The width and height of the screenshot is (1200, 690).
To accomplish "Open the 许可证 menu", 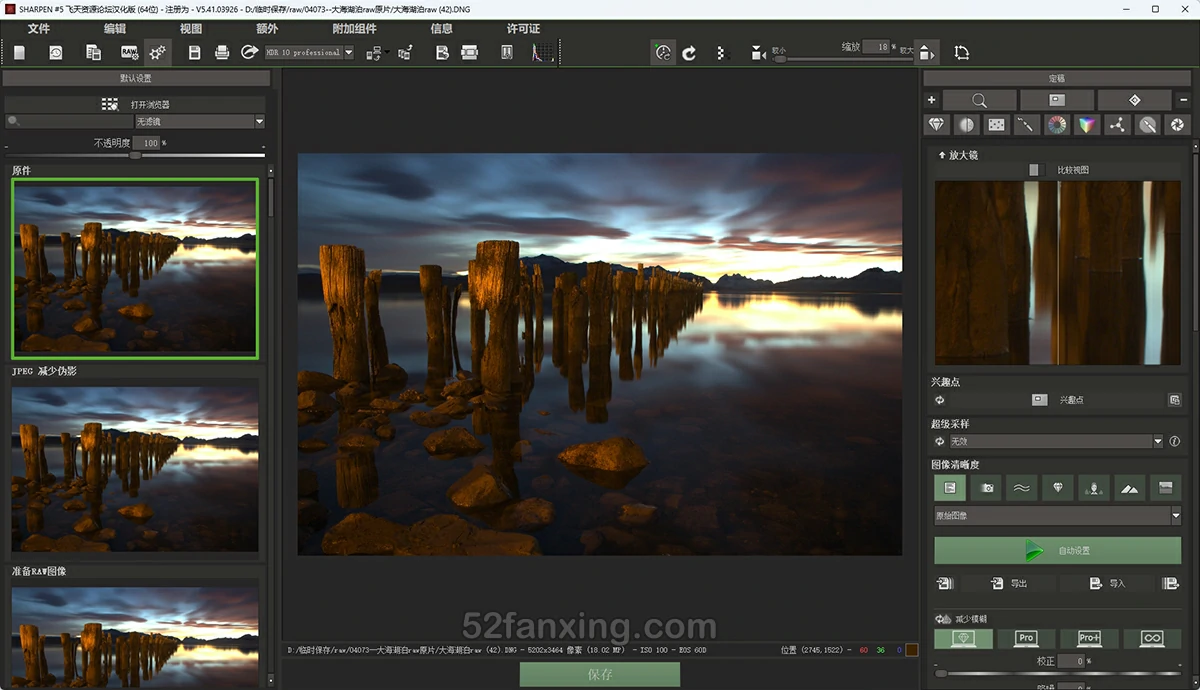I will [523, 29].
